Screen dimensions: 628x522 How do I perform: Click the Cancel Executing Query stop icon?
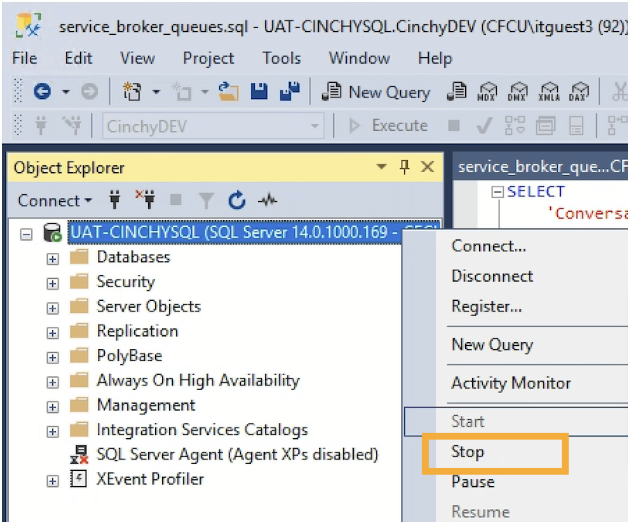[454, 126]
